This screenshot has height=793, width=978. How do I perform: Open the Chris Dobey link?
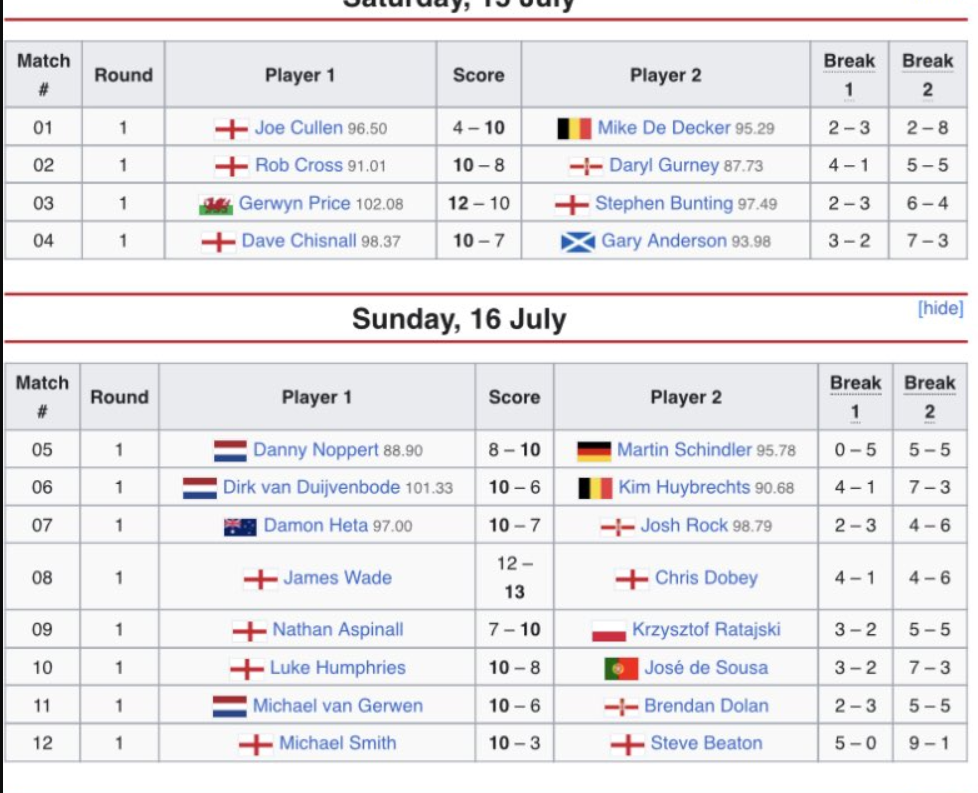pos(706,578)
